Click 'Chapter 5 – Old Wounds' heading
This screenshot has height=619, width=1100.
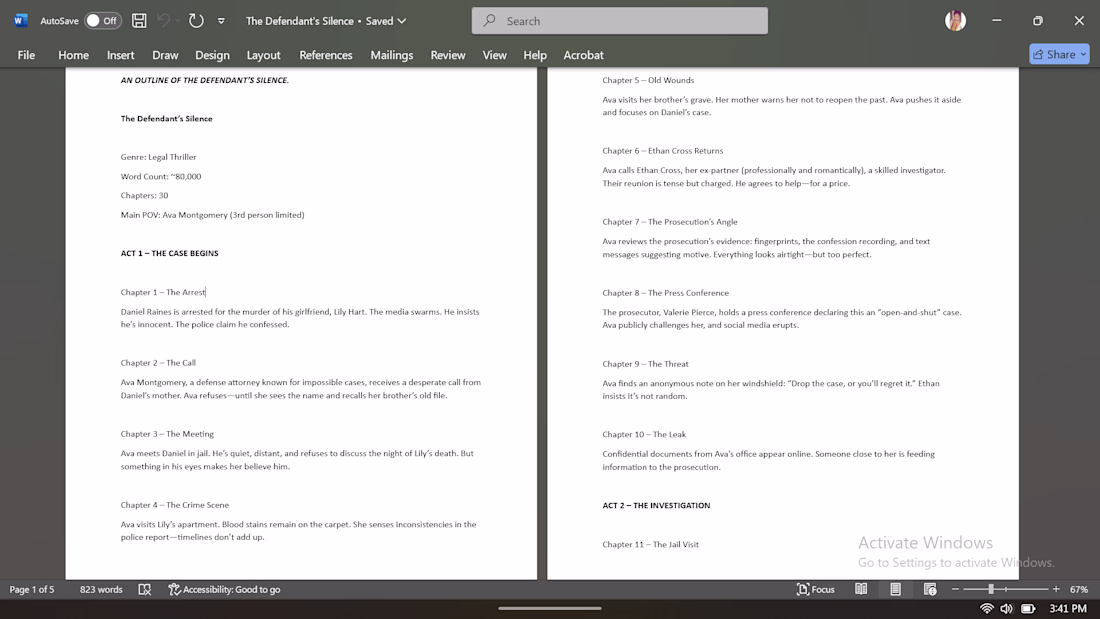648,80
